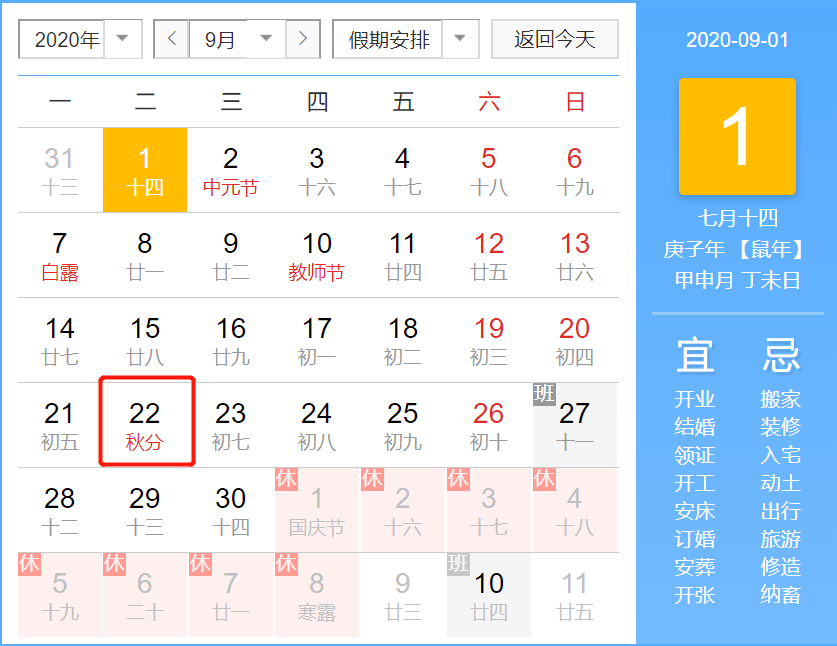Open the 假期安排 holiday dropdown
The width and height of the screenshot is (837, 646).
coord(399,39)
